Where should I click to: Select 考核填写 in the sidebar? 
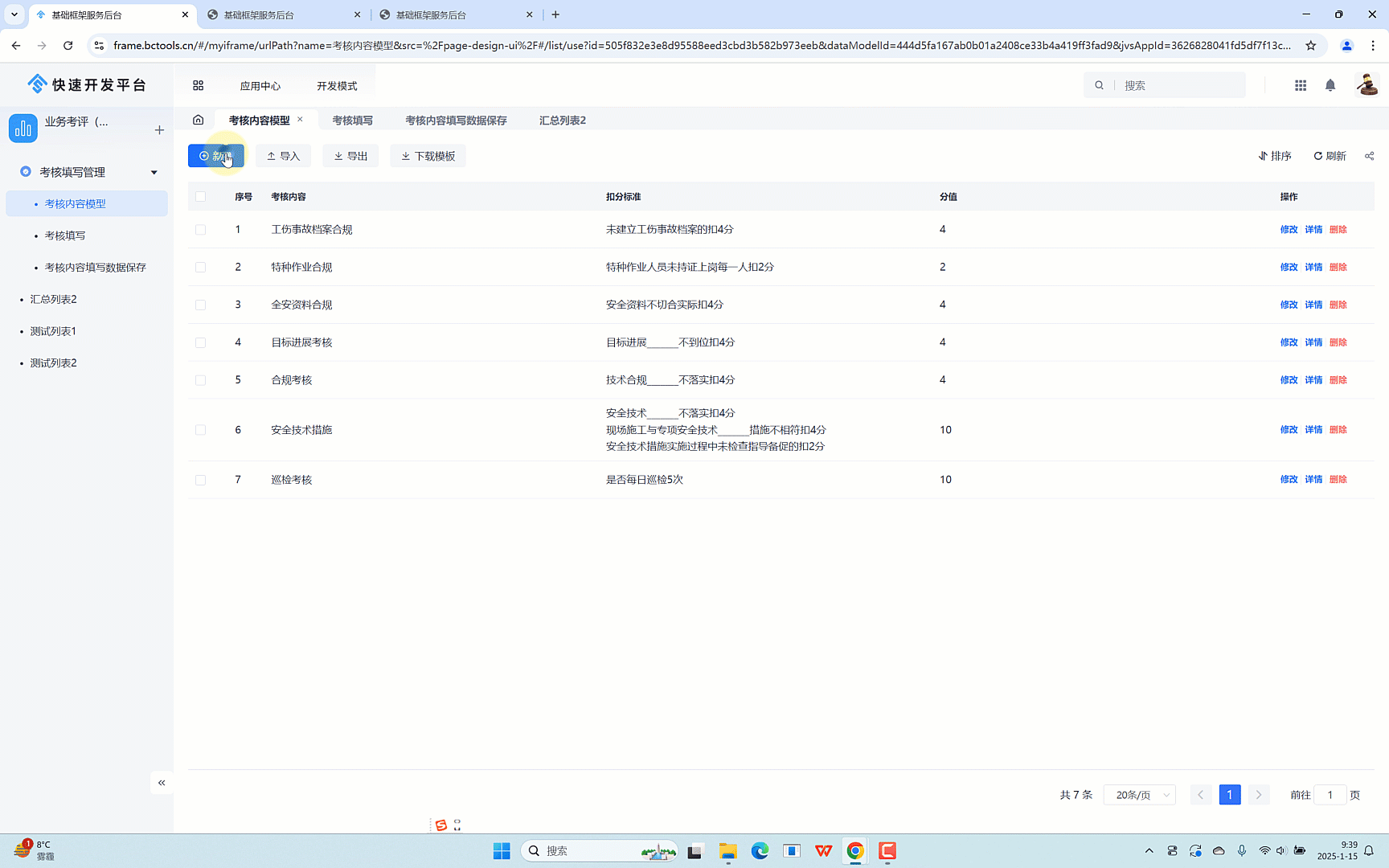tap(87, 235)
